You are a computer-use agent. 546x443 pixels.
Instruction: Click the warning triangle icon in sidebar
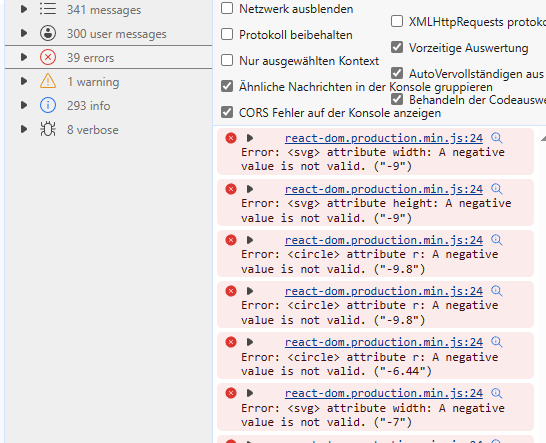pos(48,81)
